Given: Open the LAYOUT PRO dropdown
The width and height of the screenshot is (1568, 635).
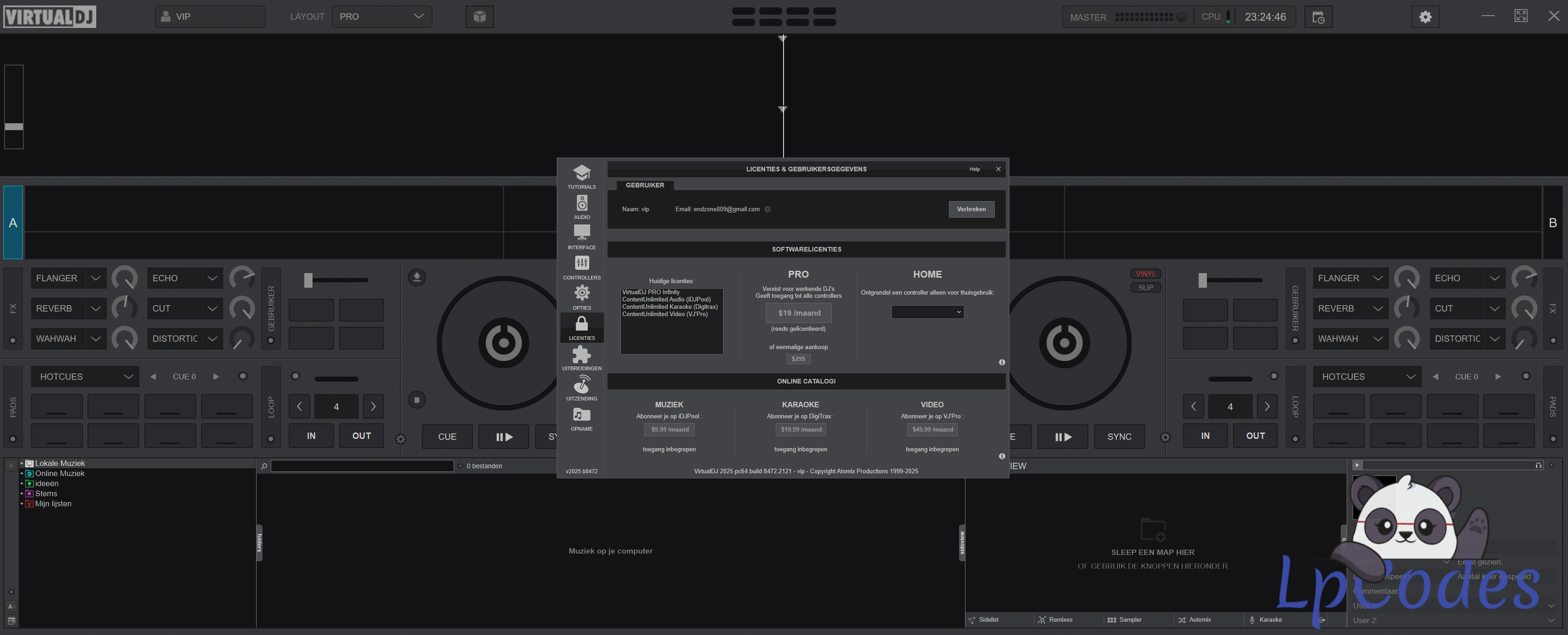Looking at the screenshot, I should pos(382,16).
